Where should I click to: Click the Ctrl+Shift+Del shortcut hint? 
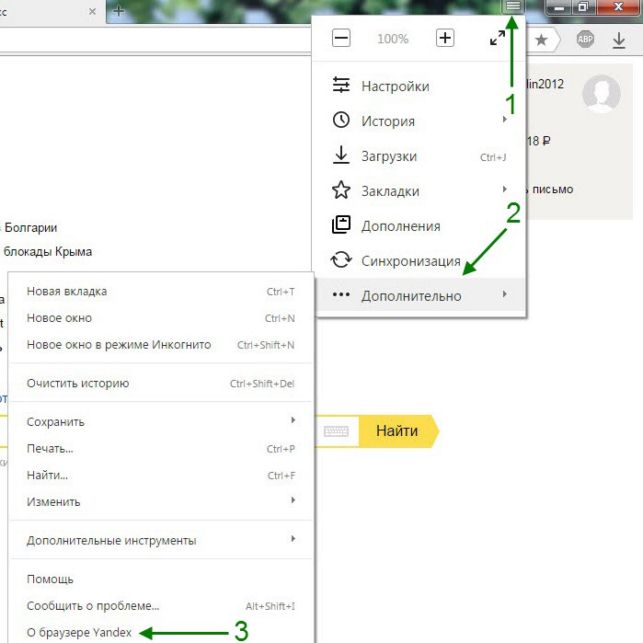tap(262, 384)
